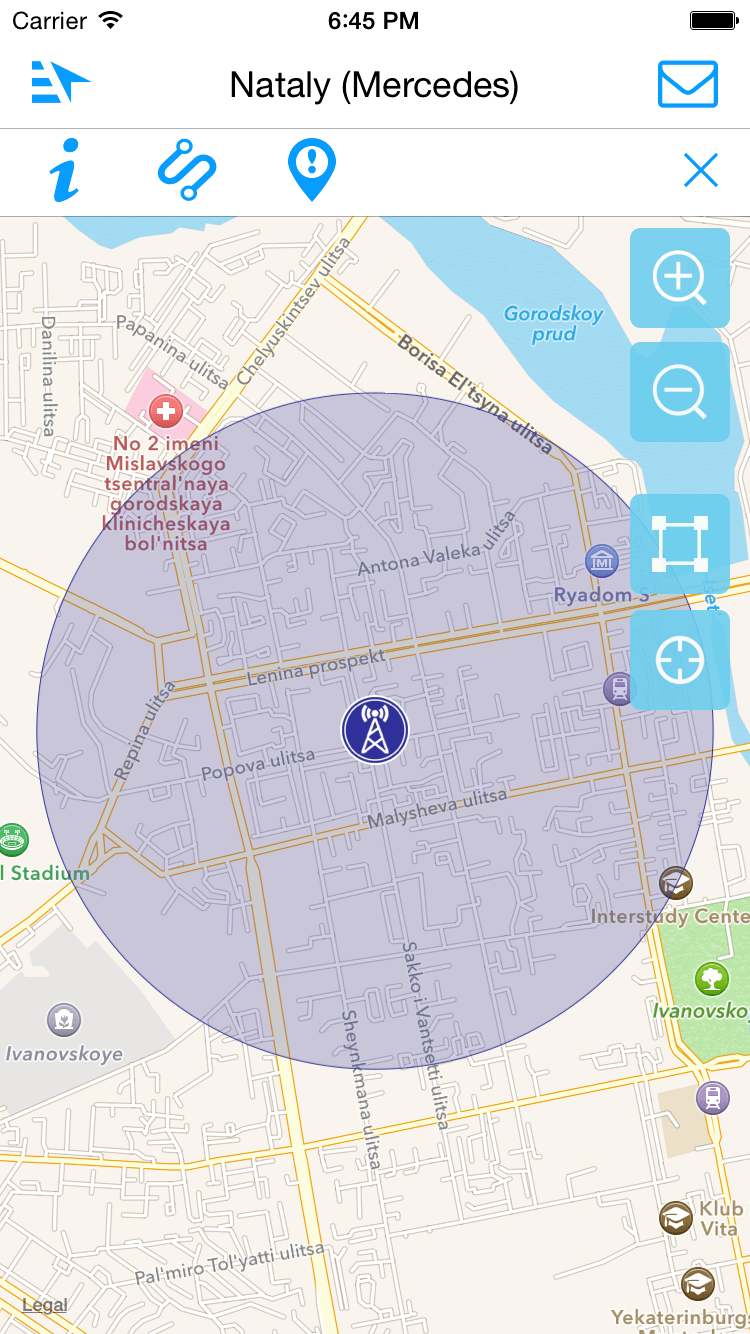The width and height of the screenshot is (750, 1334).
Task: Tap the Interstudy Center marker
Action: click(x=676, y=883)
